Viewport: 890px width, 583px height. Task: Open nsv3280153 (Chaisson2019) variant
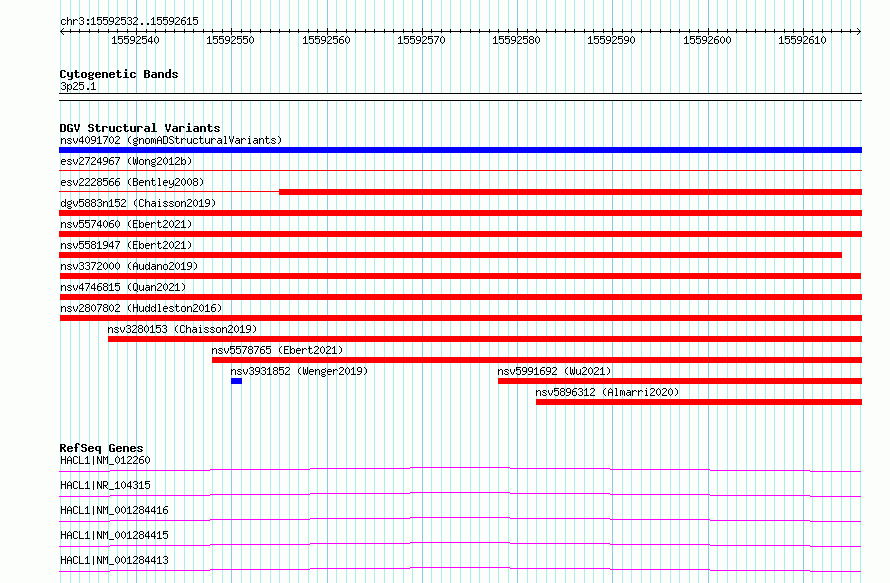[x=182, y=329]
